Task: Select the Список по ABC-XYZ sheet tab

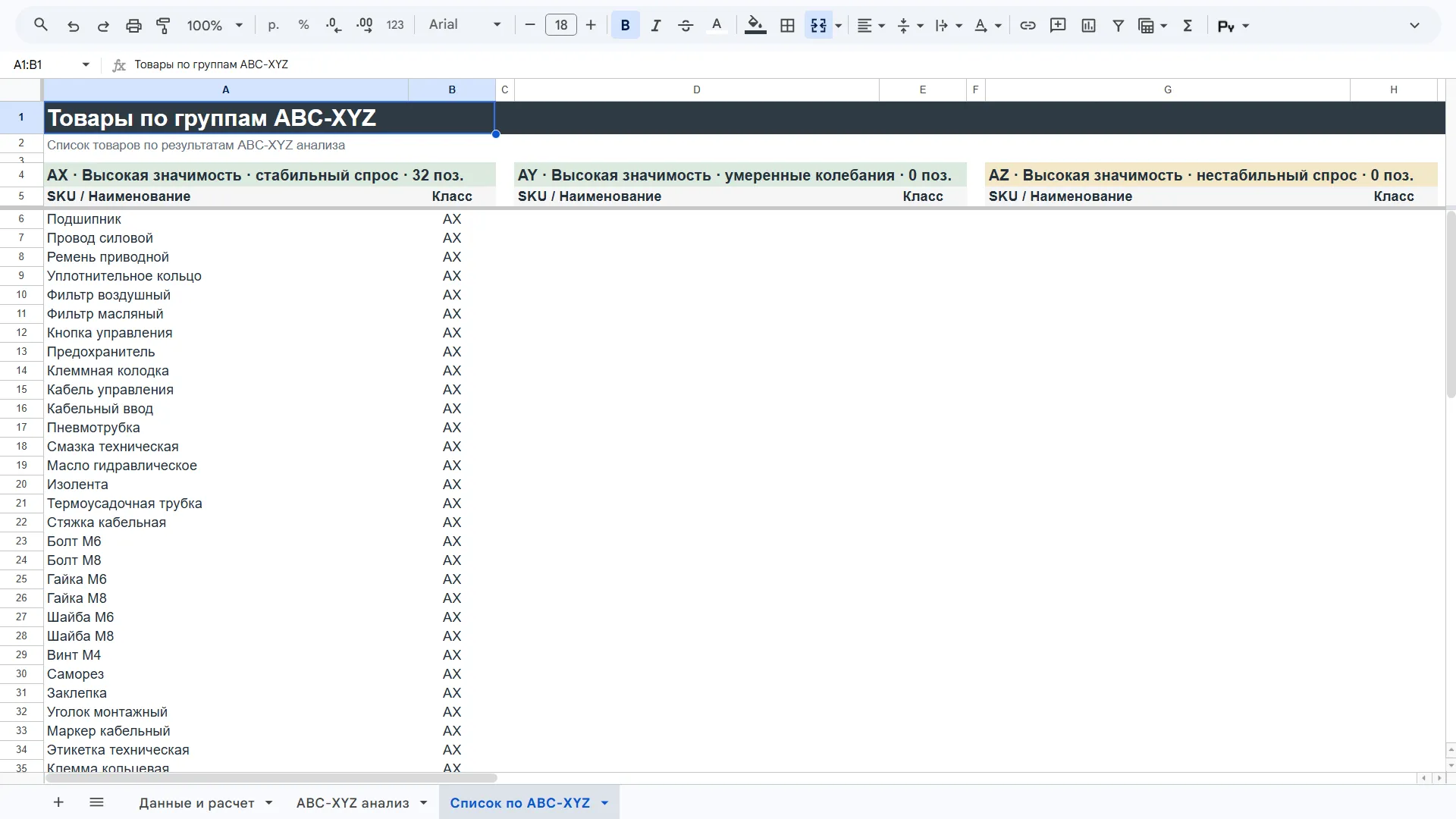Action: pos(529,802)
